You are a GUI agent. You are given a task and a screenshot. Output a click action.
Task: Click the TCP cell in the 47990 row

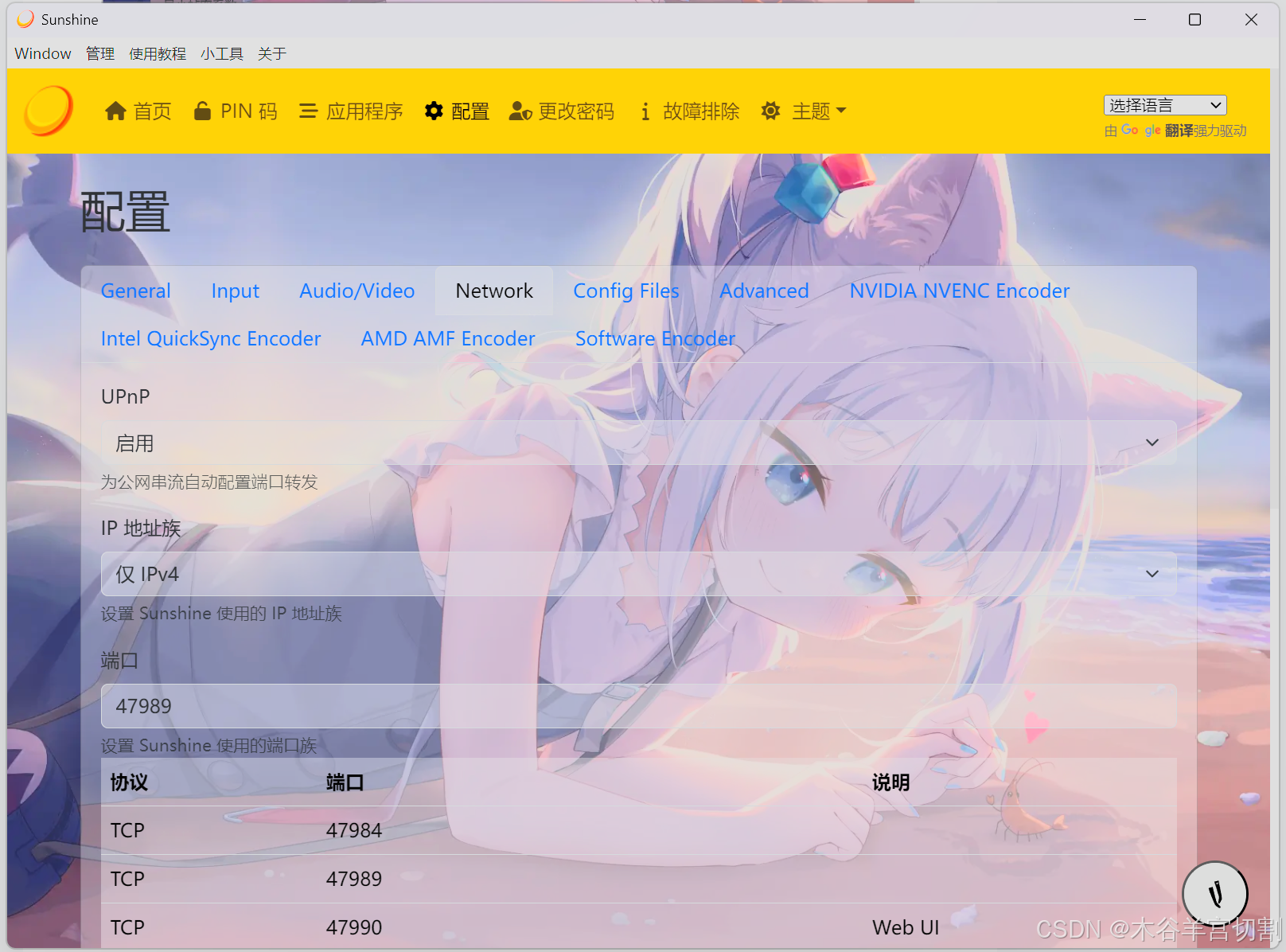point(127,927)
